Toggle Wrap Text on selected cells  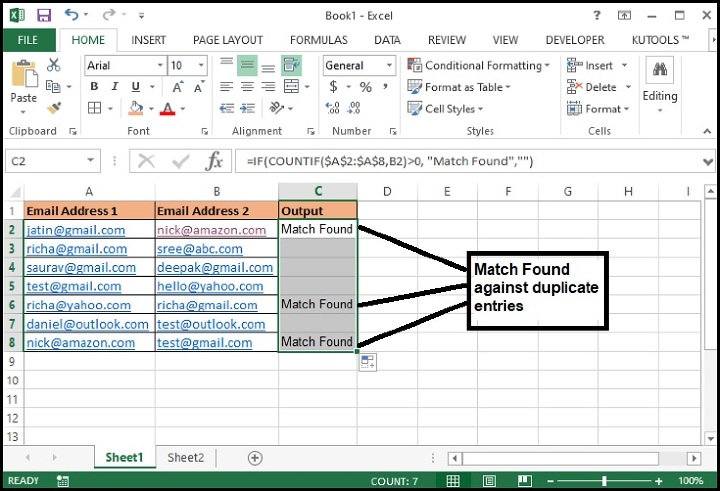point(292,65)
